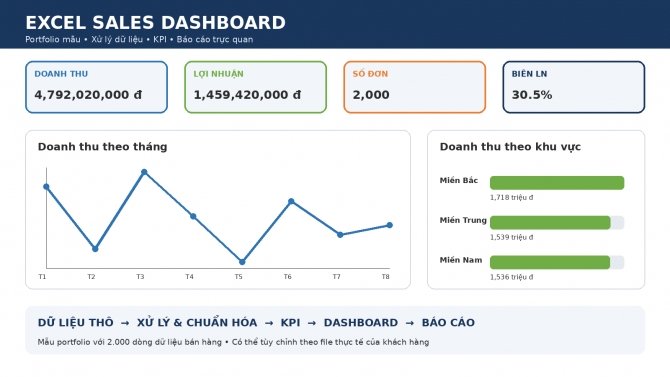
Task: Click the BÁO CÁO step in the workflow
Action: (x=448, y=323)
